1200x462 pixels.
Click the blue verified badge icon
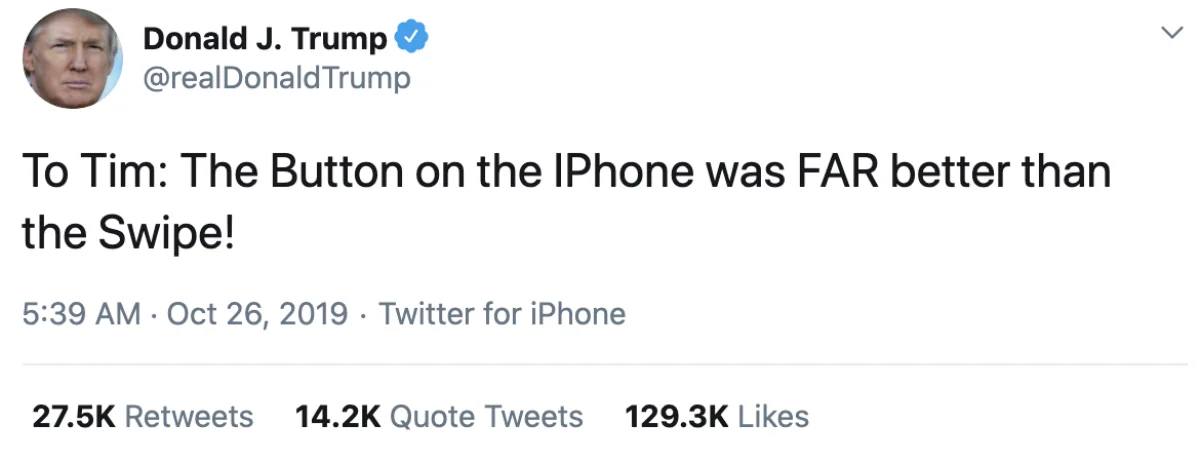point(412,39)
